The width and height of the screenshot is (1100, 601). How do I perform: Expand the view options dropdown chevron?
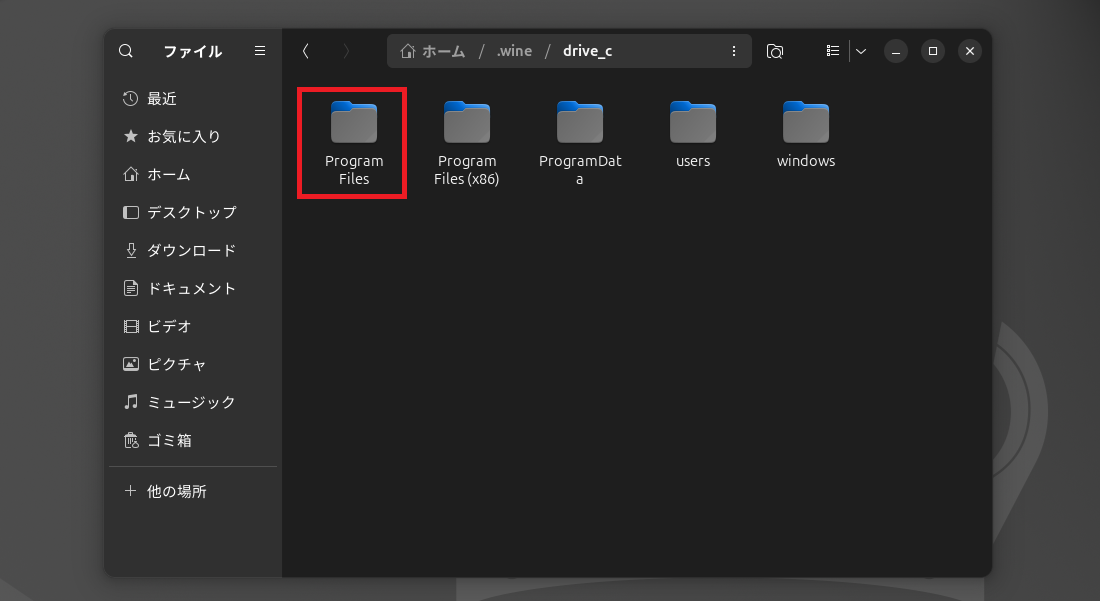click(x=860, y=51)
